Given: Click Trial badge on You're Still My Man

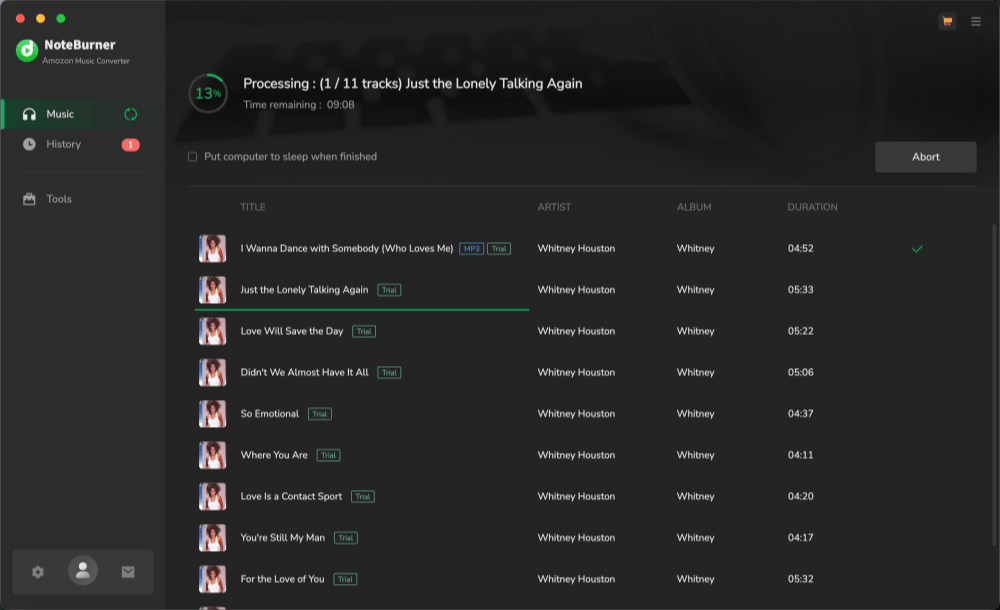Looking at the screenshot, I should 346,538.
